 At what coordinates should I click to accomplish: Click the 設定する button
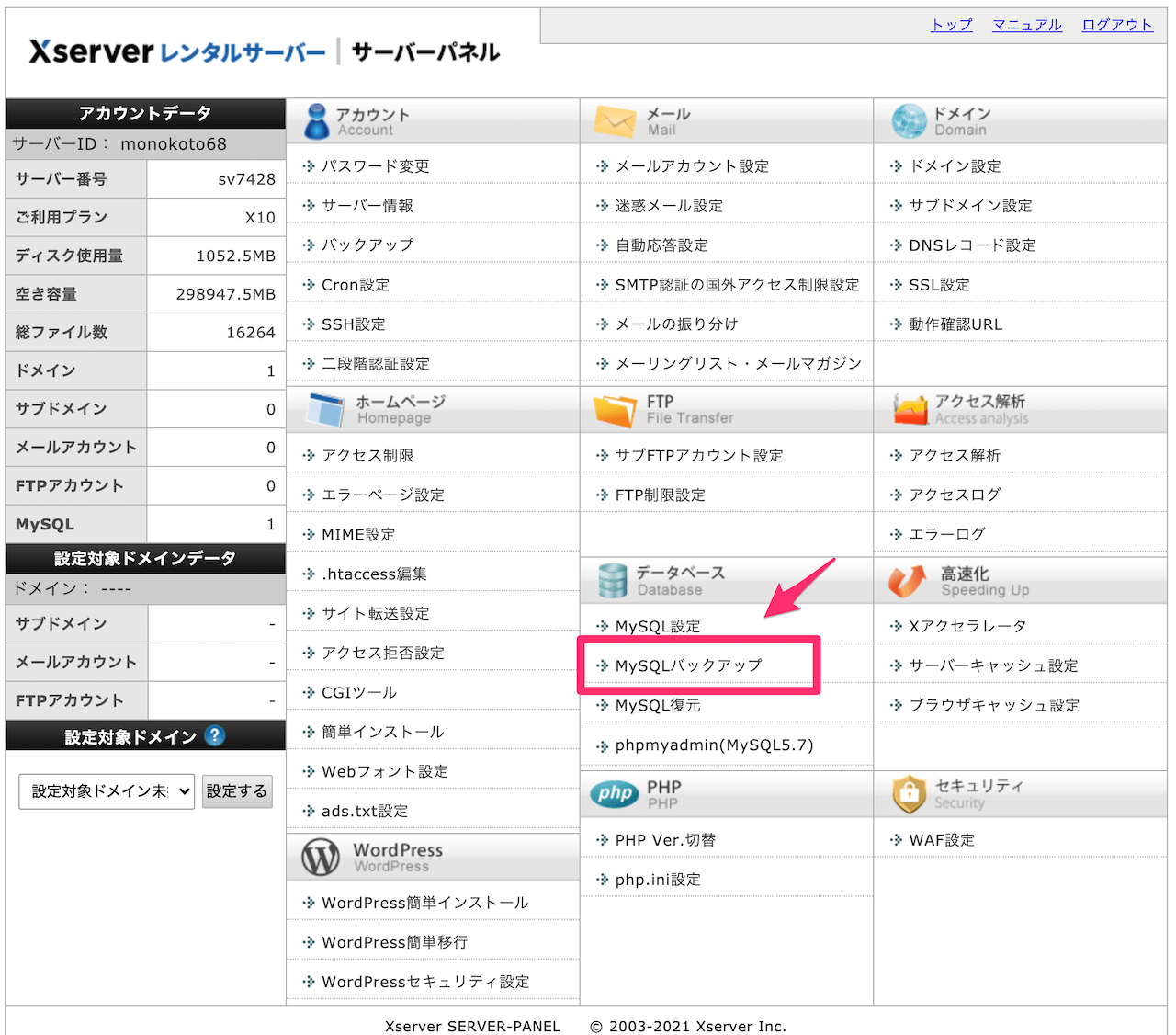[x=237, y=790]
